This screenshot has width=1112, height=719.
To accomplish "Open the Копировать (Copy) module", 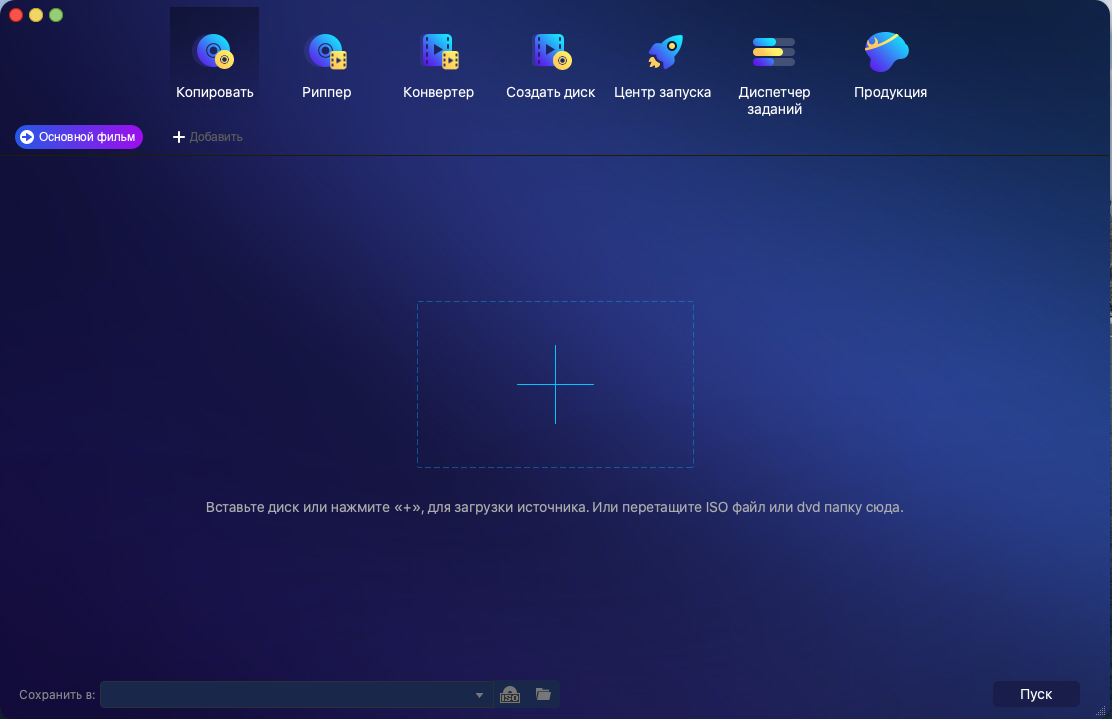I will (x=214, y=62).
